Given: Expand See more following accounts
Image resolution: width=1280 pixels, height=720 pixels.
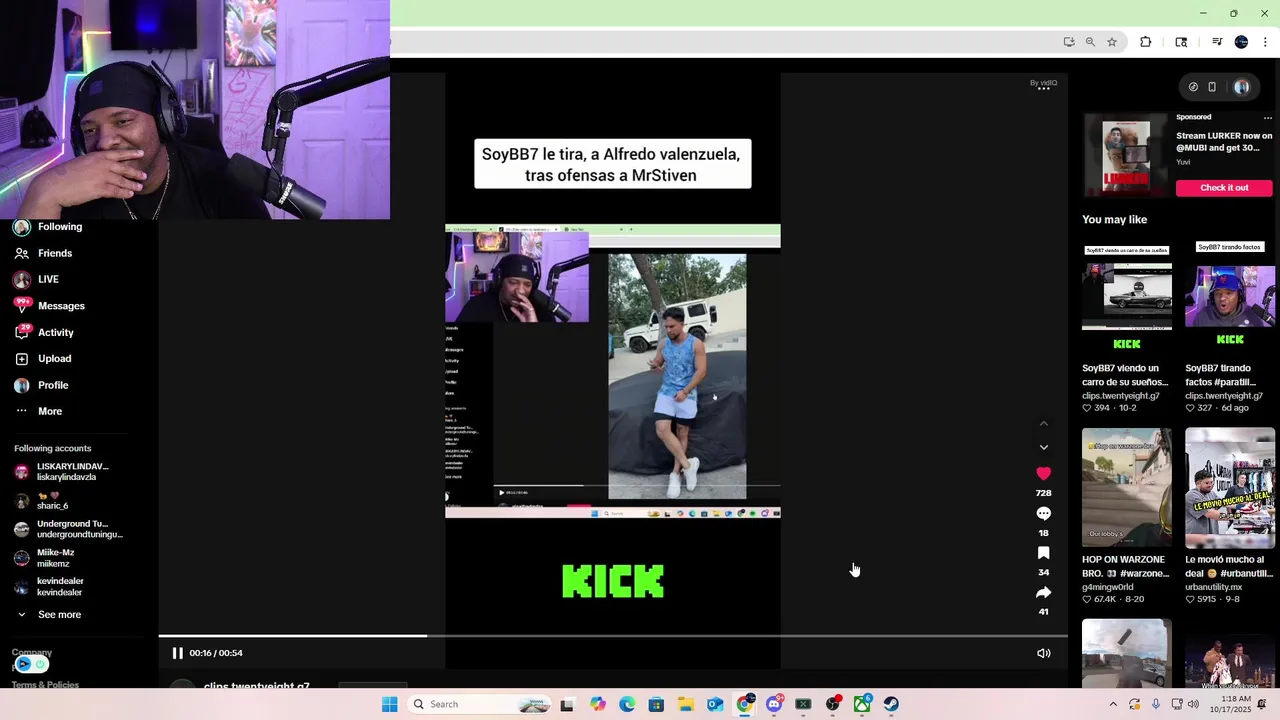Looking at the screenshot, I should pyautogui.click(x=48, y=615).
